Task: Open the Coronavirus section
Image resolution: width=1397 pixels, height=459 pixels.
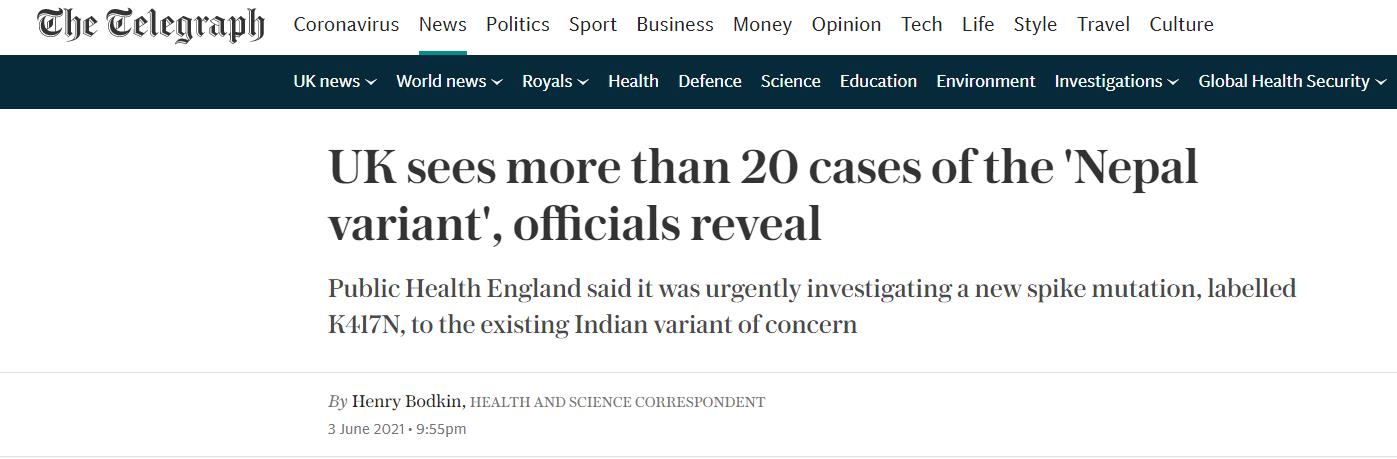Action: point(346,25)
